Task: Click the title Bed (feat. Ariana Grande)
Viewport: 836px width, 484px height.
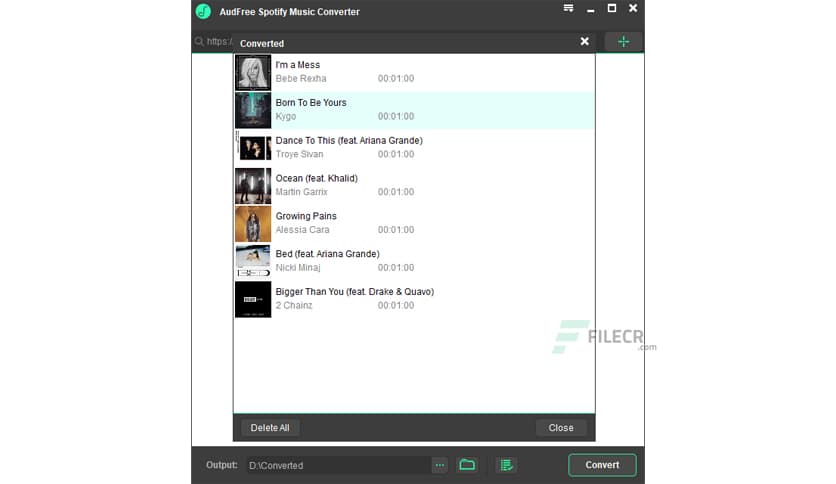Action: pyautogui.click(x=327, y=254)
